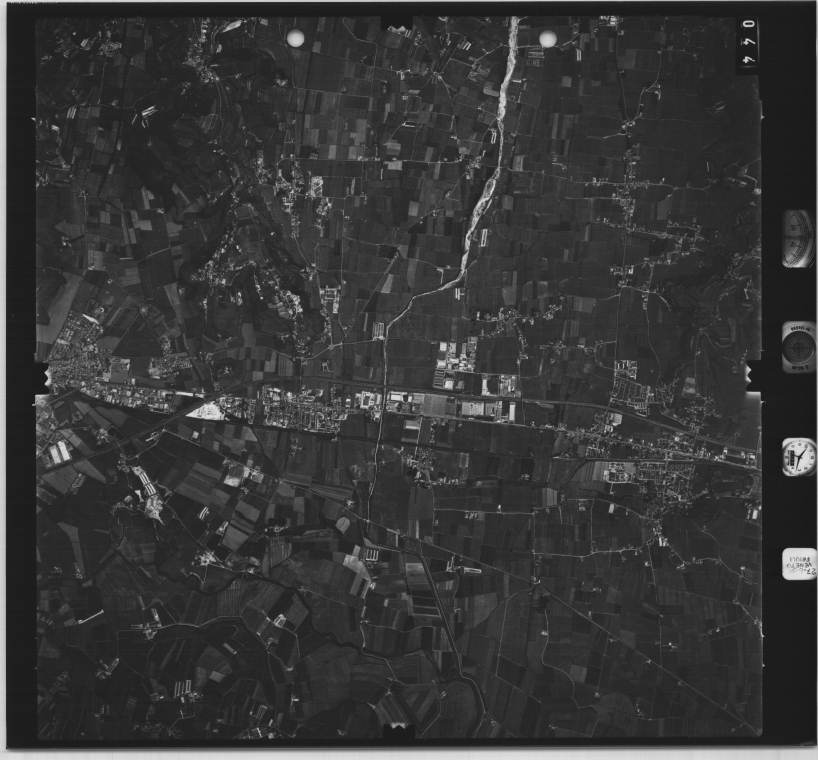818x760 pixels.
Task: Click the analog clock in right margin
Action: [798, 456]
